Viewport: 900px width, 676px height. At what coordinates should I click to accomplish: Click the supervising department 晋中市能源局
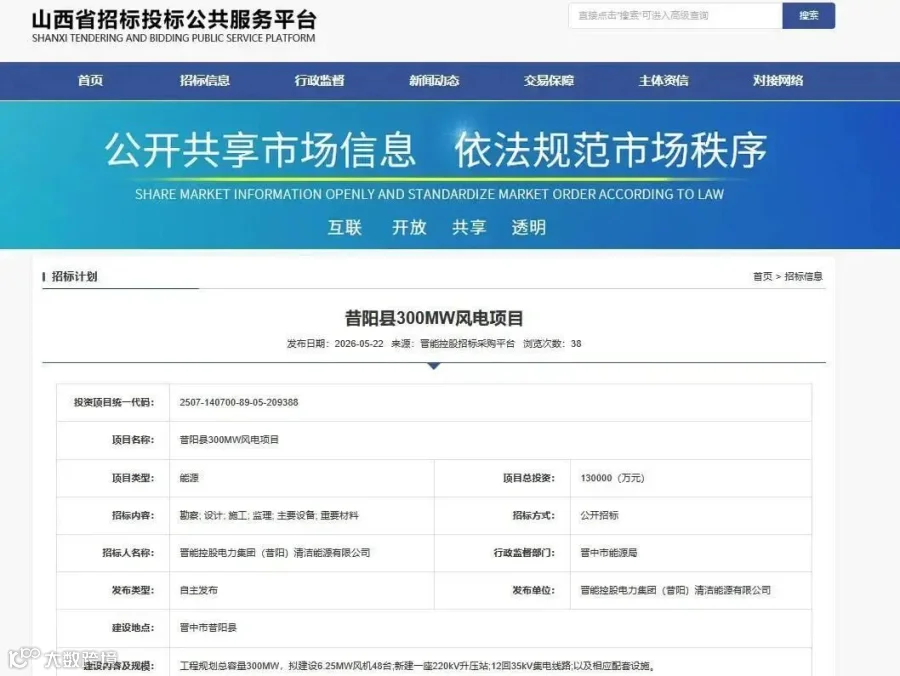click(608, 553)
